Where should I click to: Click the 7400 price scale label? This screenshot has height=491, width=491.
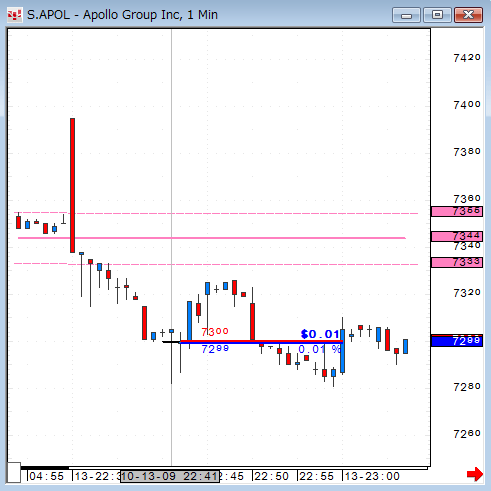point(467,105)
